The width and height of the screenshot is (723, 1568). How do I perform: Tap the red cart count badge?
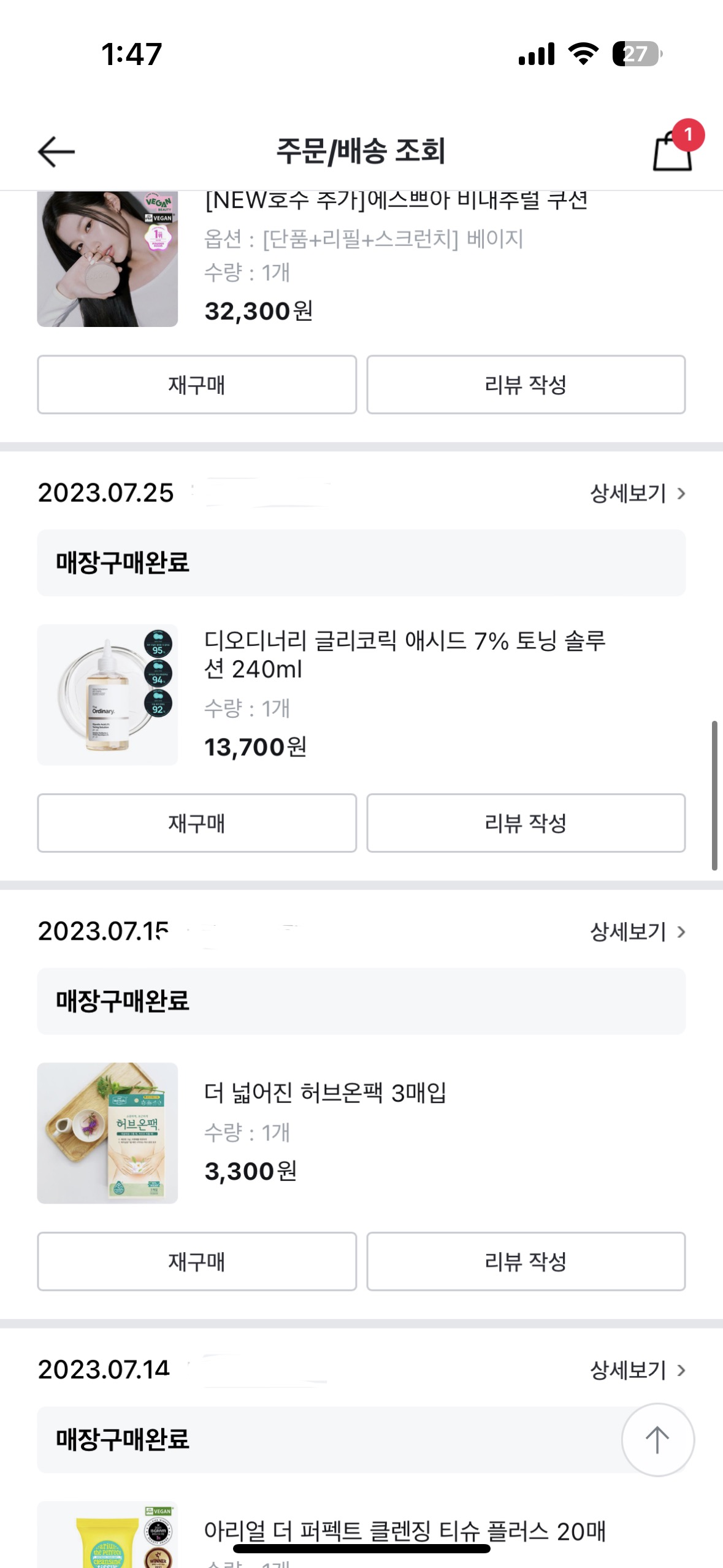pyautogui.click(x=688, y=134)
